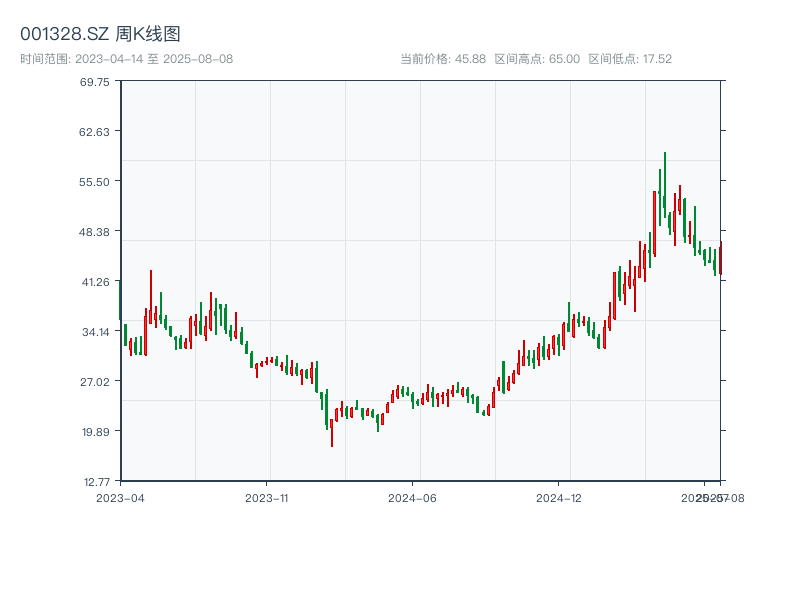This screenshot has height=600, width=800.
Task: Click the y-axis label 27.02
Action: point(94,382)
